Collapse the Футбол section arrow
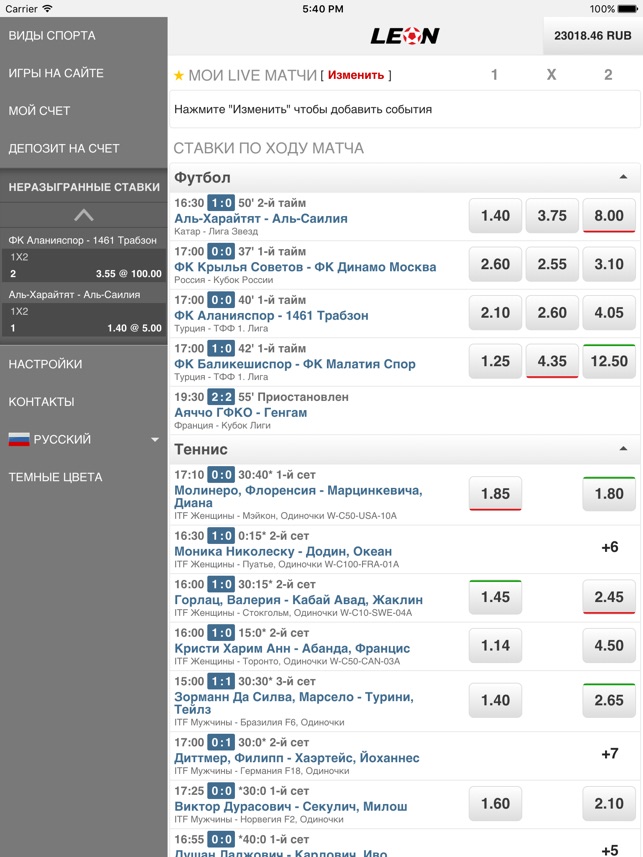 pos(623,177)
